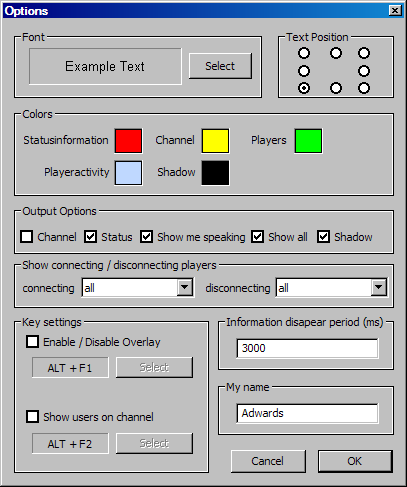Change green Players color swatch

point(308,141)
